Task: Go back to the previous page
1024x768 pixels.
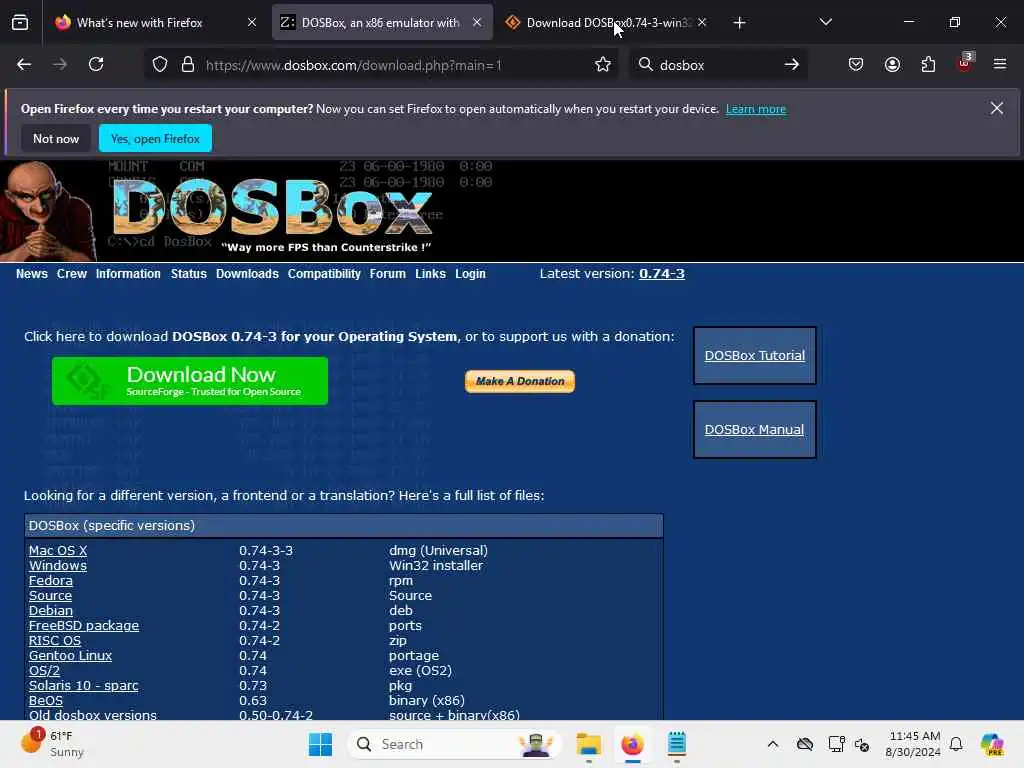Action: [24, 64]
